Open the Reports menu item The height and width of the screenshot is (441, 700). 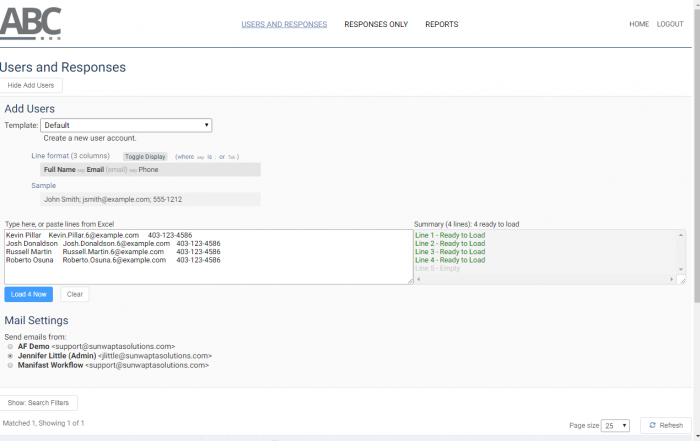(x=441, y=24)
